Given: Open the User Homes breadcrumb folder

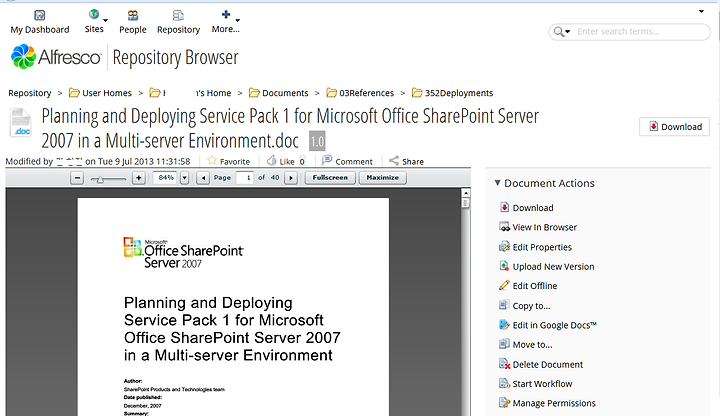Looking at the screenshot, I should tap(100, 93).
